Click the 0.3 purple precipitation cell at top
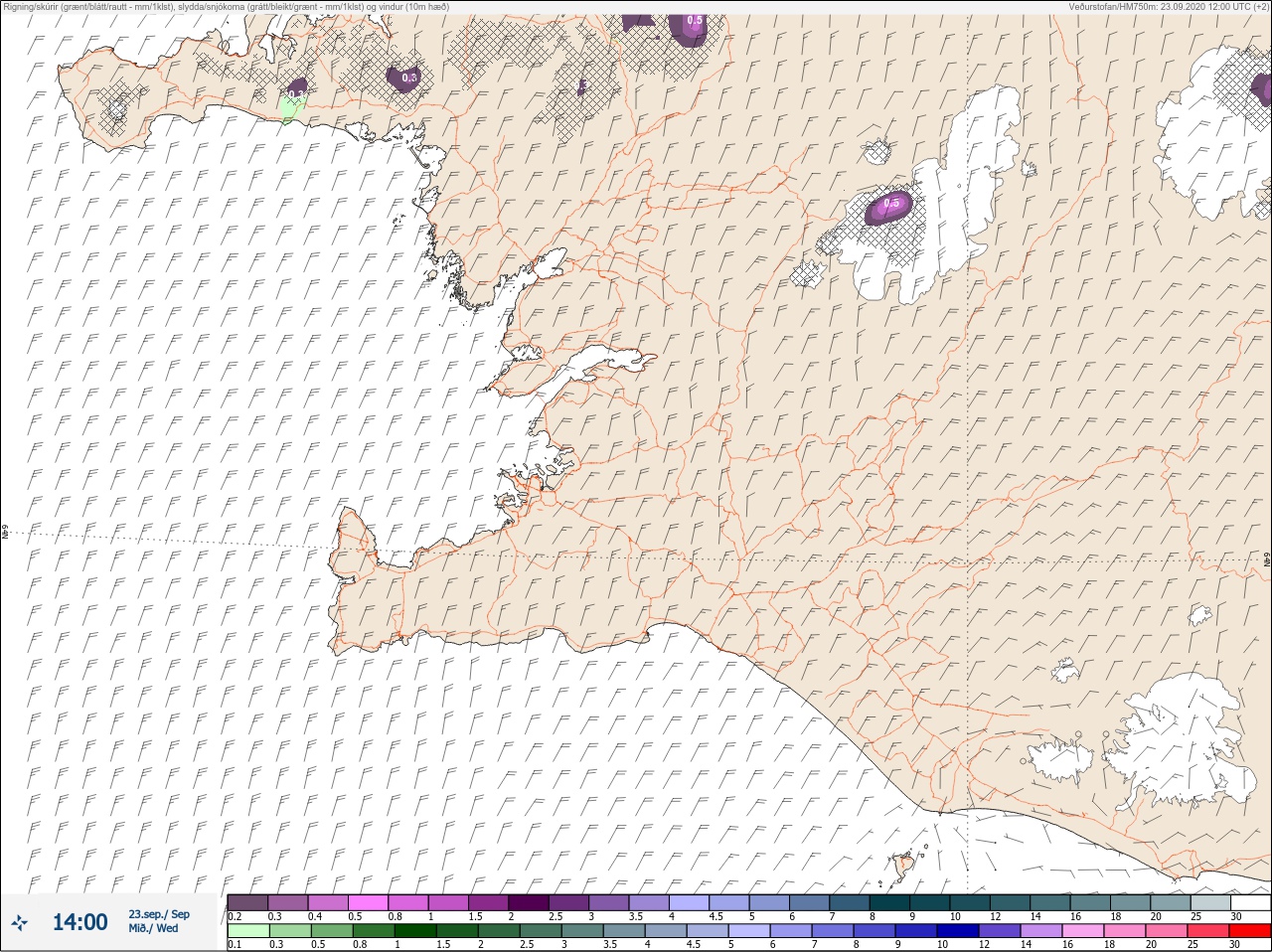The height and width of the screenshot is (952, 1272). pyautogui.click(x=404, y=79)
